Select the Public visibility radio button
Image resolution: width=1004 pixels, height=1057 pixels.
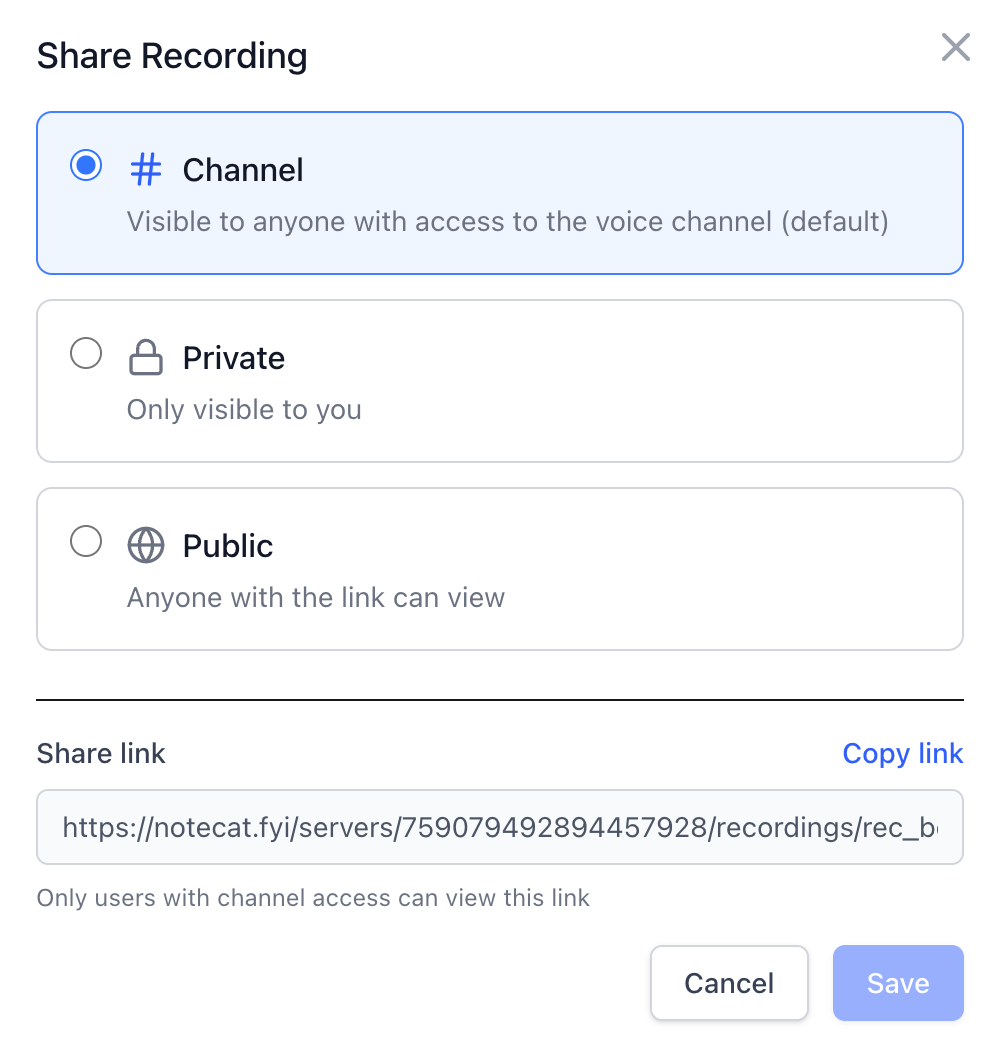86,541
